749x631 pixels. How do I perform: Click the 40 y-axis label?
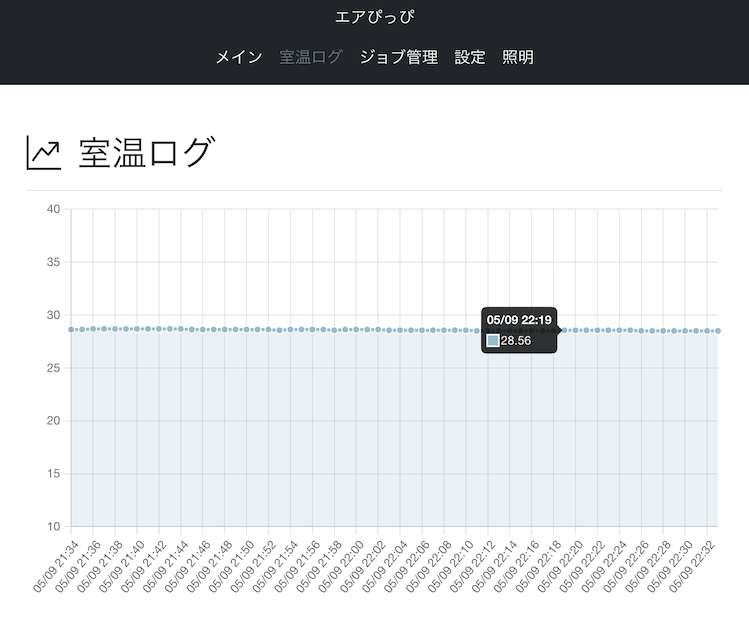(x=53, y=209)
